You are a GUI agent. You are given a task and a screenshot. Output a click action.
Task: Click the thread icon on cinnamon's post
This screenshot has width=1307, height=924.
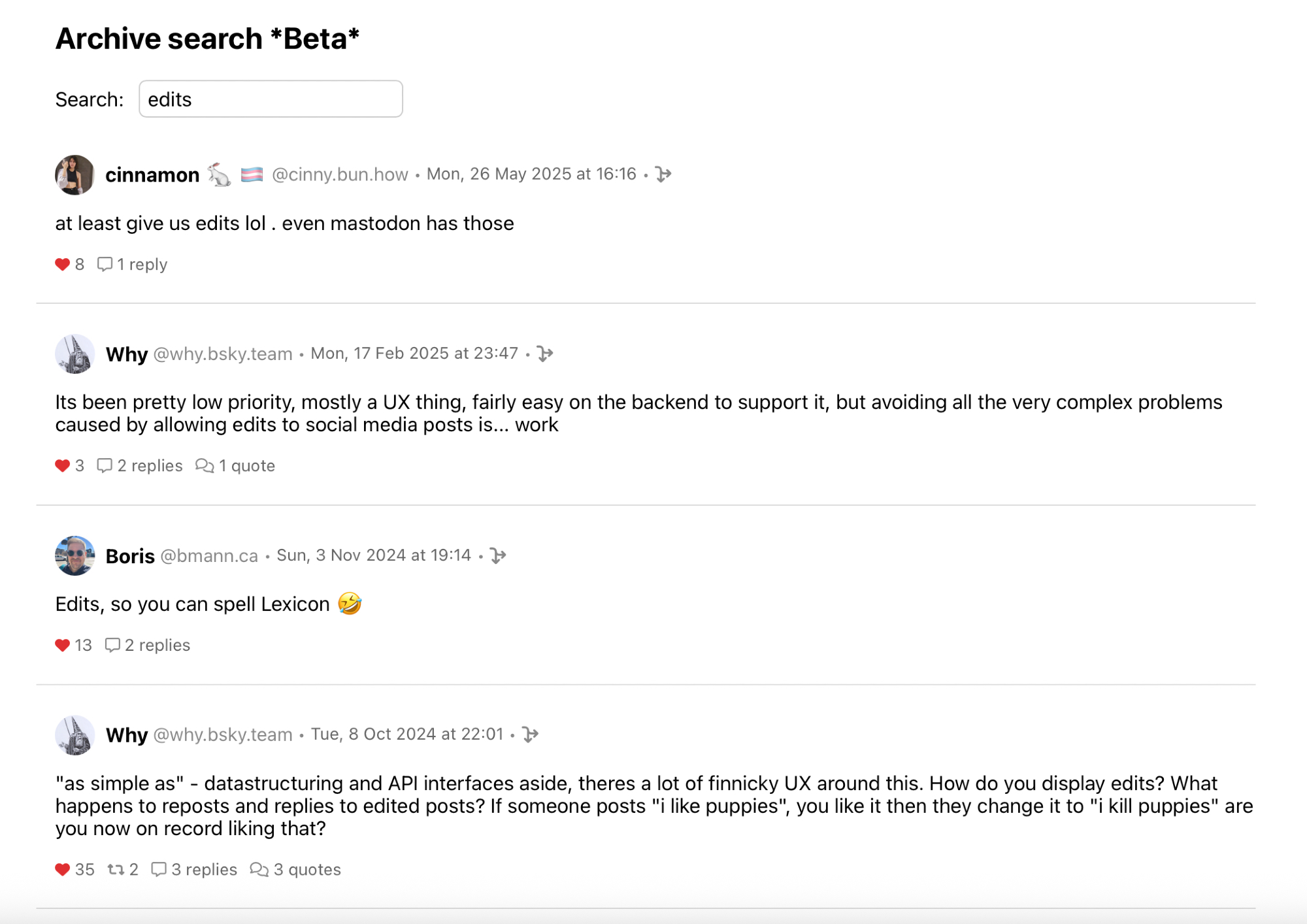pos(663,174)
